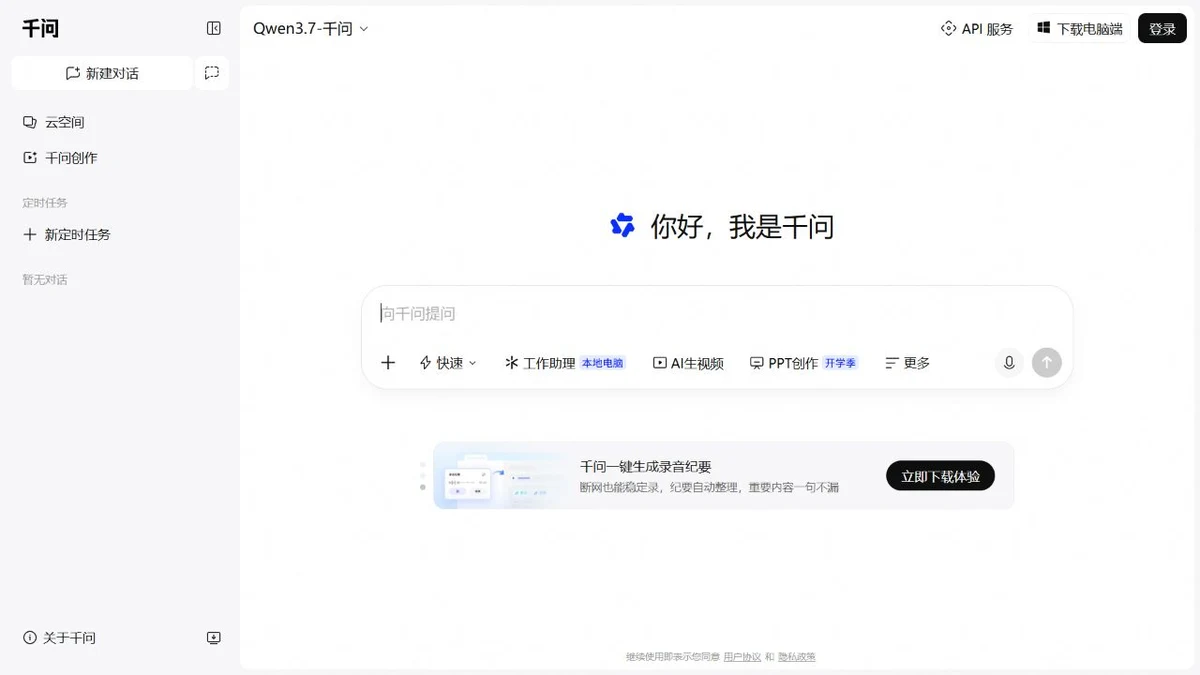Open the 更多 tools menu
This screenshot has height=675, width=1200.
pyautogui.click(x=908, y=363)
